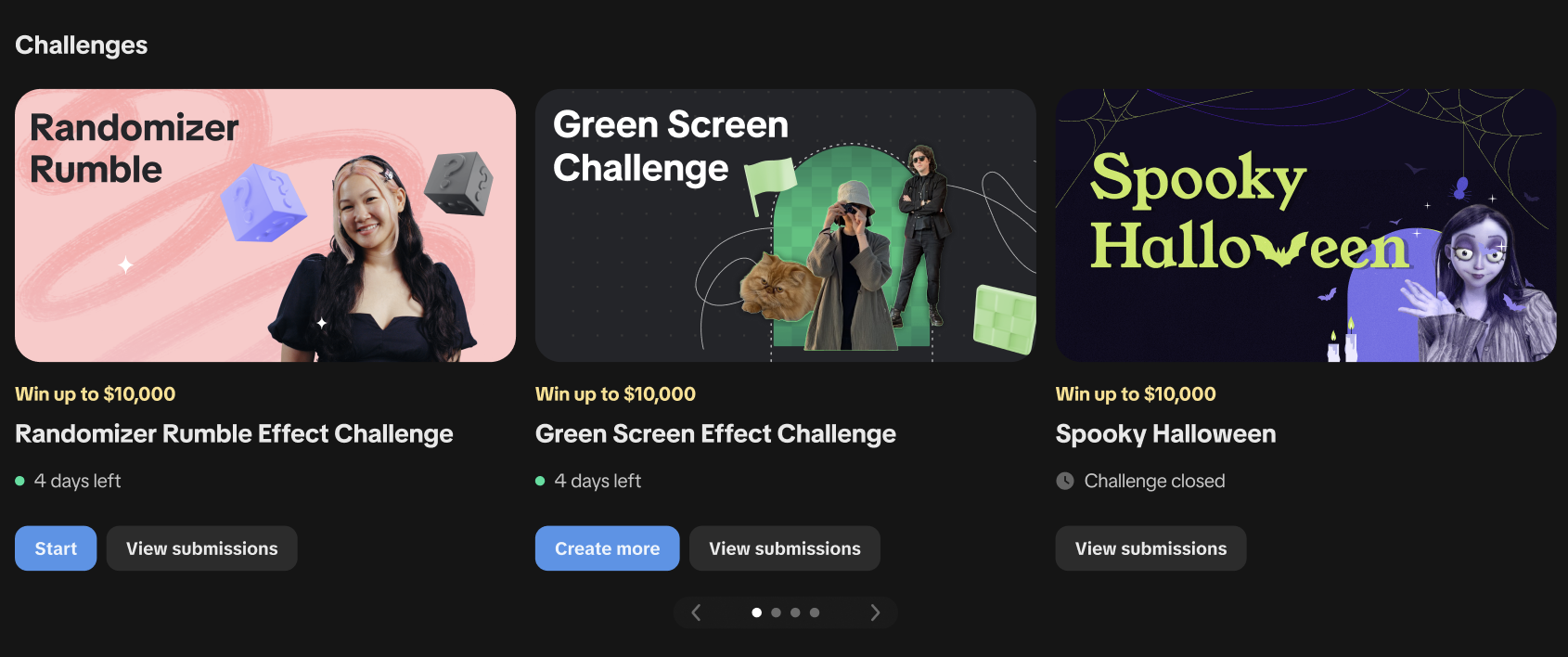The image size is (1568, 657).
Task: Select the second carousel page dot
Action: click(x=777, y=612)
